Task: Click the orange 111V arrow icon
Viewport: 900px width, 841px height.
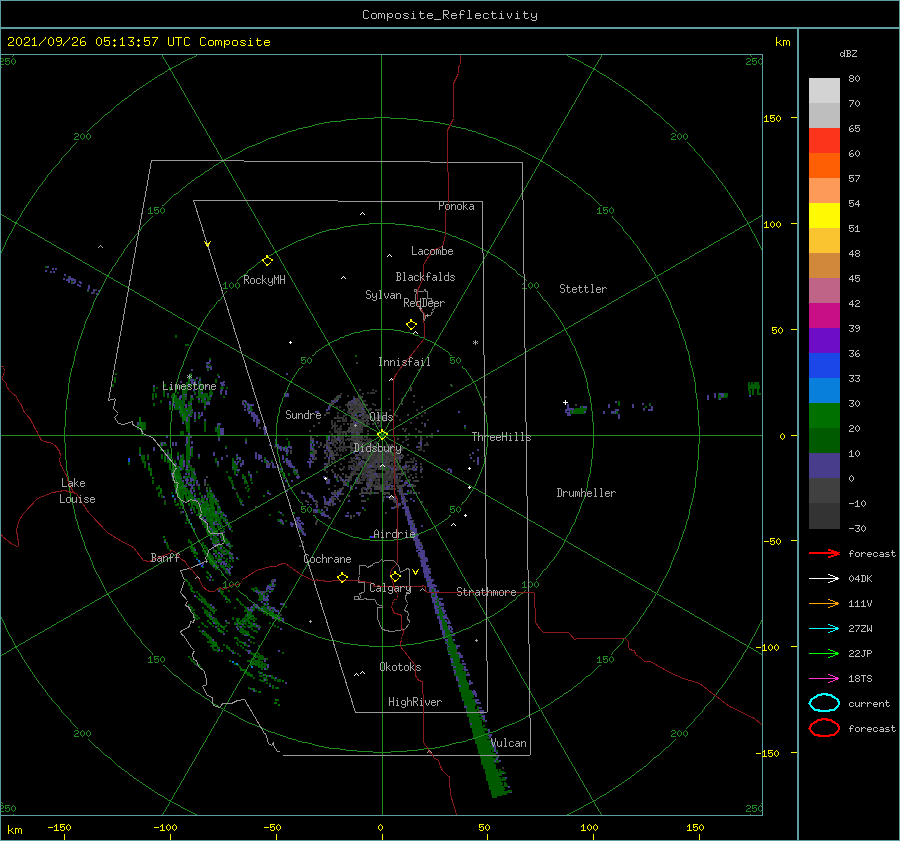Action: tap(824, 603)
